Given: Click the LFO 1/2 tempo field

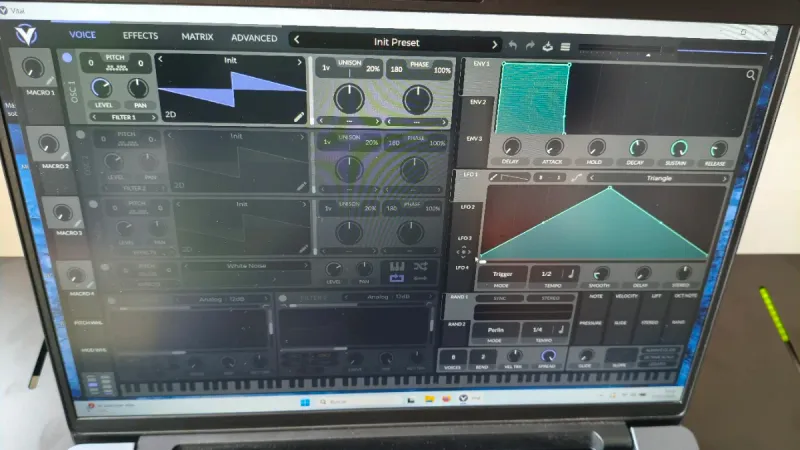Looking at the screenshot, I should click(x=546, y=273).
